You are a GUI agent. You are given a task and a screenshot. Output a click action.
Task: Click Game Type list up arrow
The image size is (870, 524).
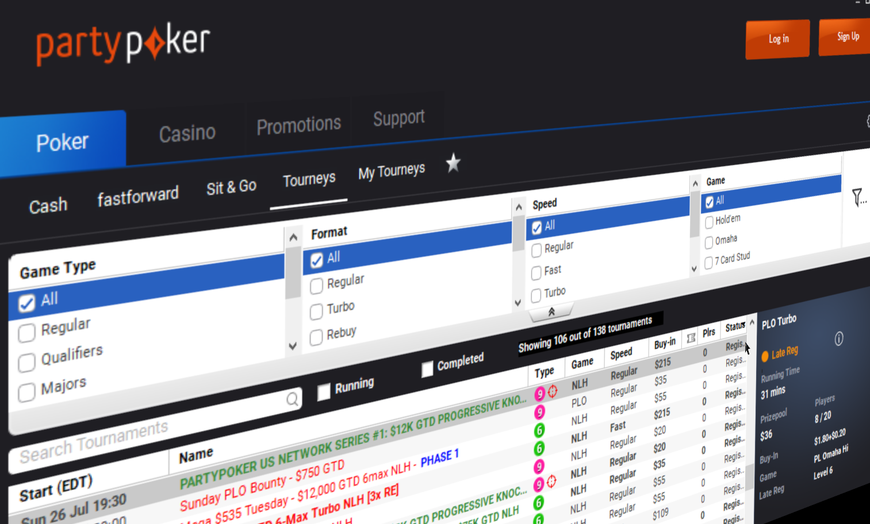(293, 238)
